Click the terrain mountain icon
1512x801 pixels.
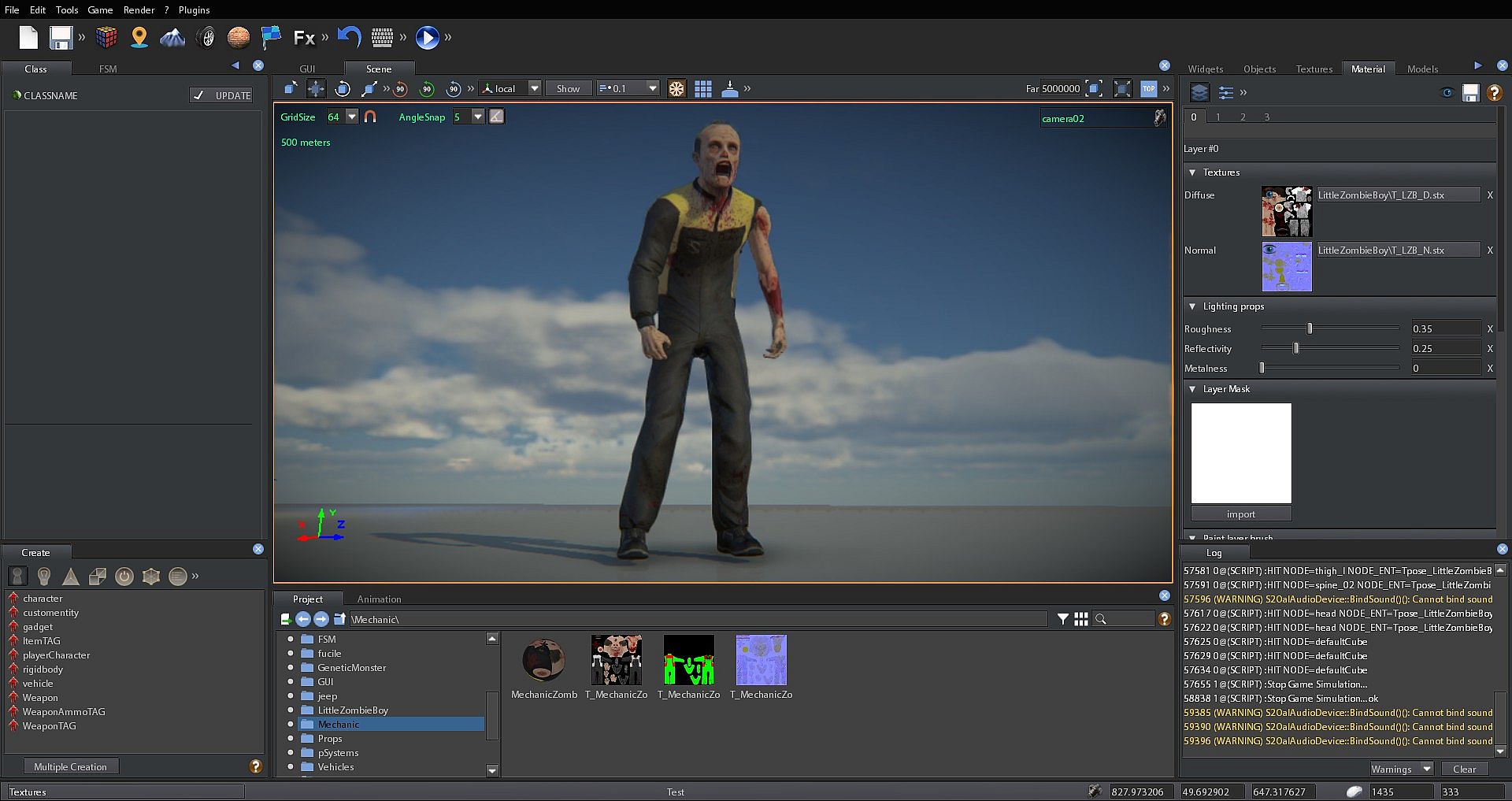click(172, 37)
